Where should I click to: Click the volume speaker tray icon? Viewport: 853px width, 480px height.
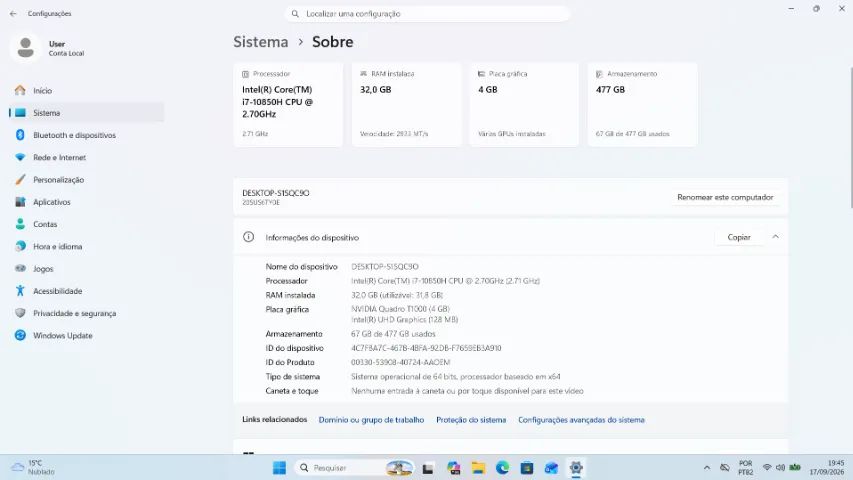point(780,467)
